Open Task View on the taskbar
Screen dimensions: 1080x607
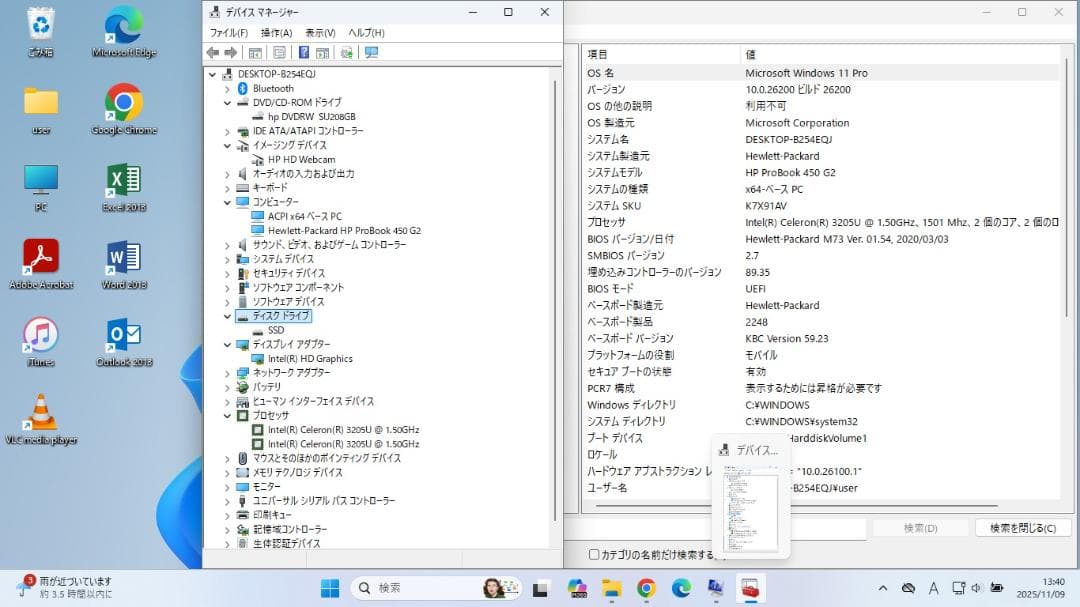pos(540,588)
